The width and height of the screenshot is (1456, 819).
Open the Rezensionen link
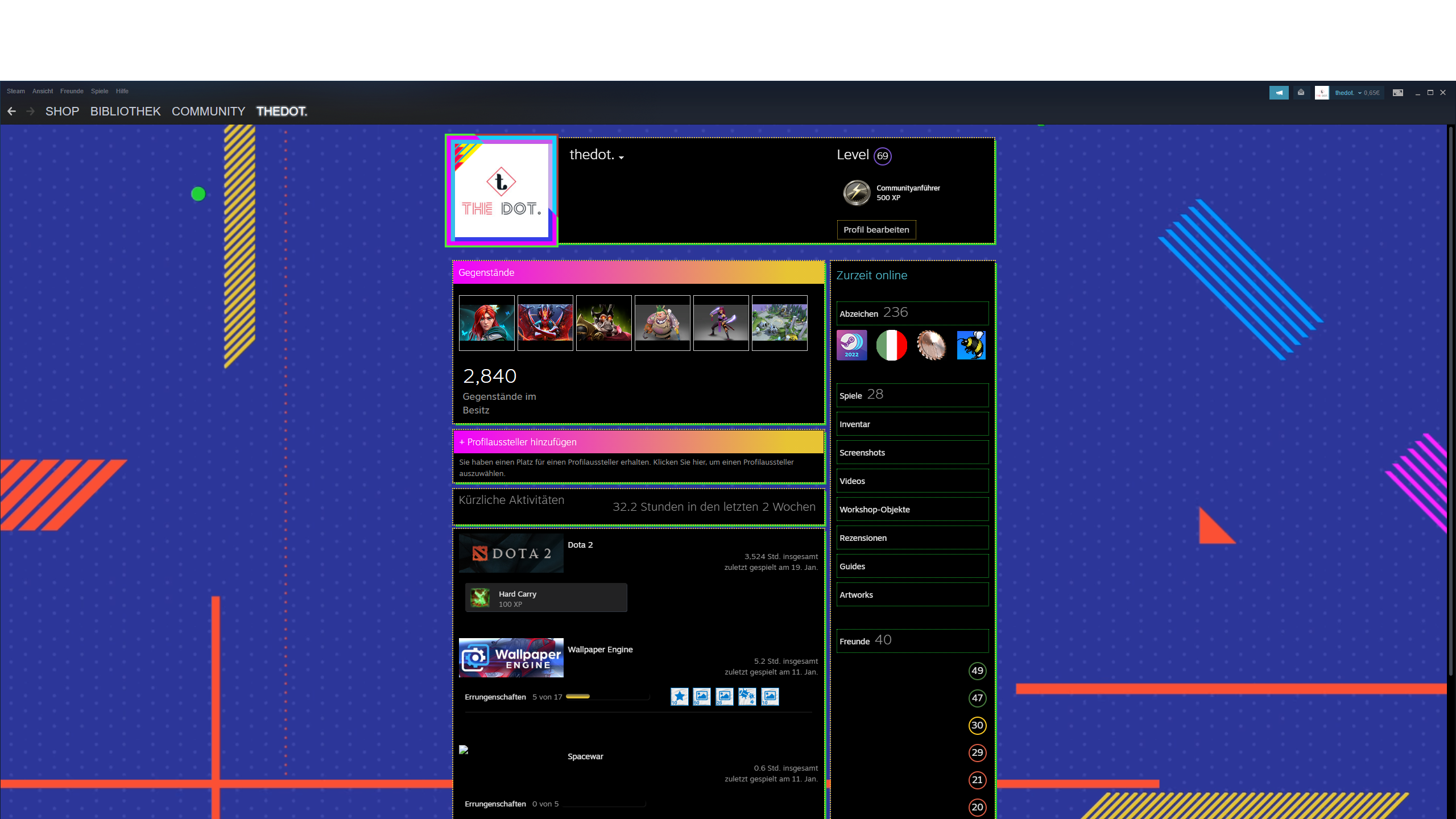[x=912, y=537]
